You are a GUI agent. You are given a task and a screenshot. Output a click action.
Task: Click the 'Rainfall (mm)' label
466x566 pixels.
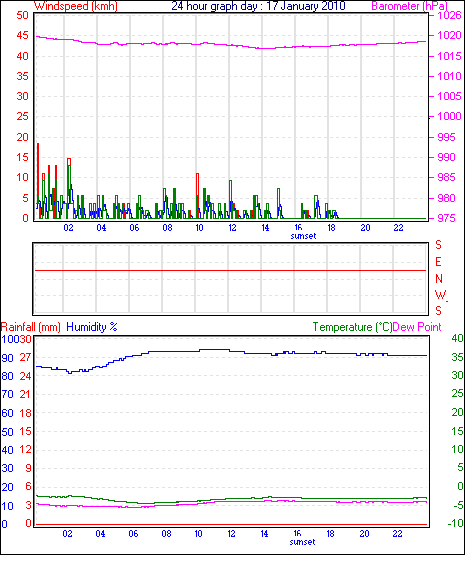click(x=31, y=327)
